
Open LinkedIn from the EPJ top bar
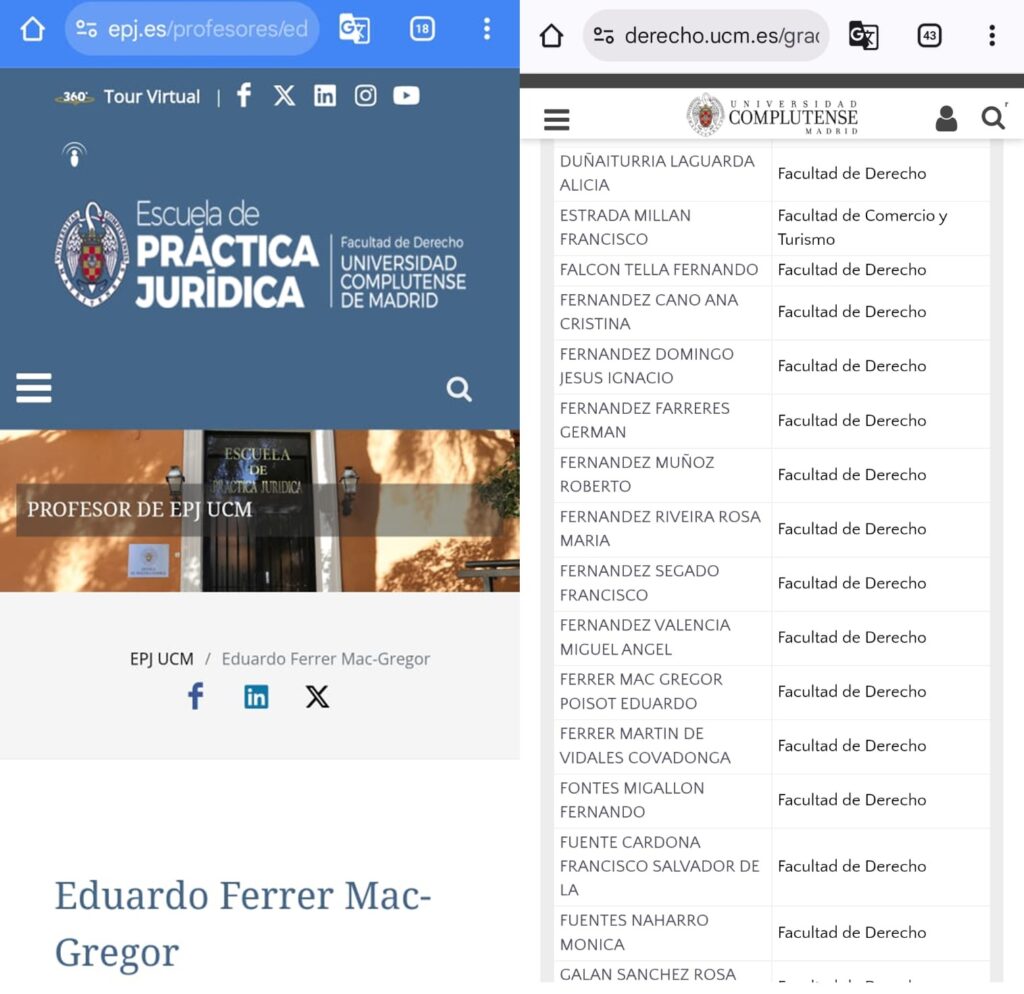tap(325, 95)
